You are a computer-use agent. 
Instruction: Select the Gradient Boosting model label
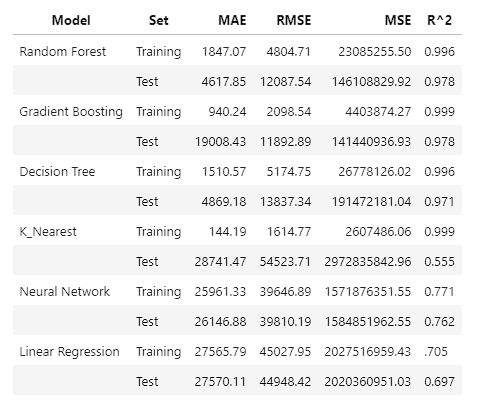pyautogui.click(x=71, y=112)
